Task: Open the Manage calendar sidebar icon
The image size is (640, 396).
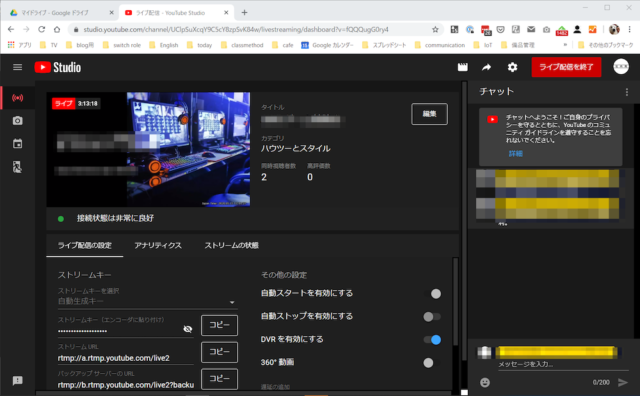Action: coord(18,144)
